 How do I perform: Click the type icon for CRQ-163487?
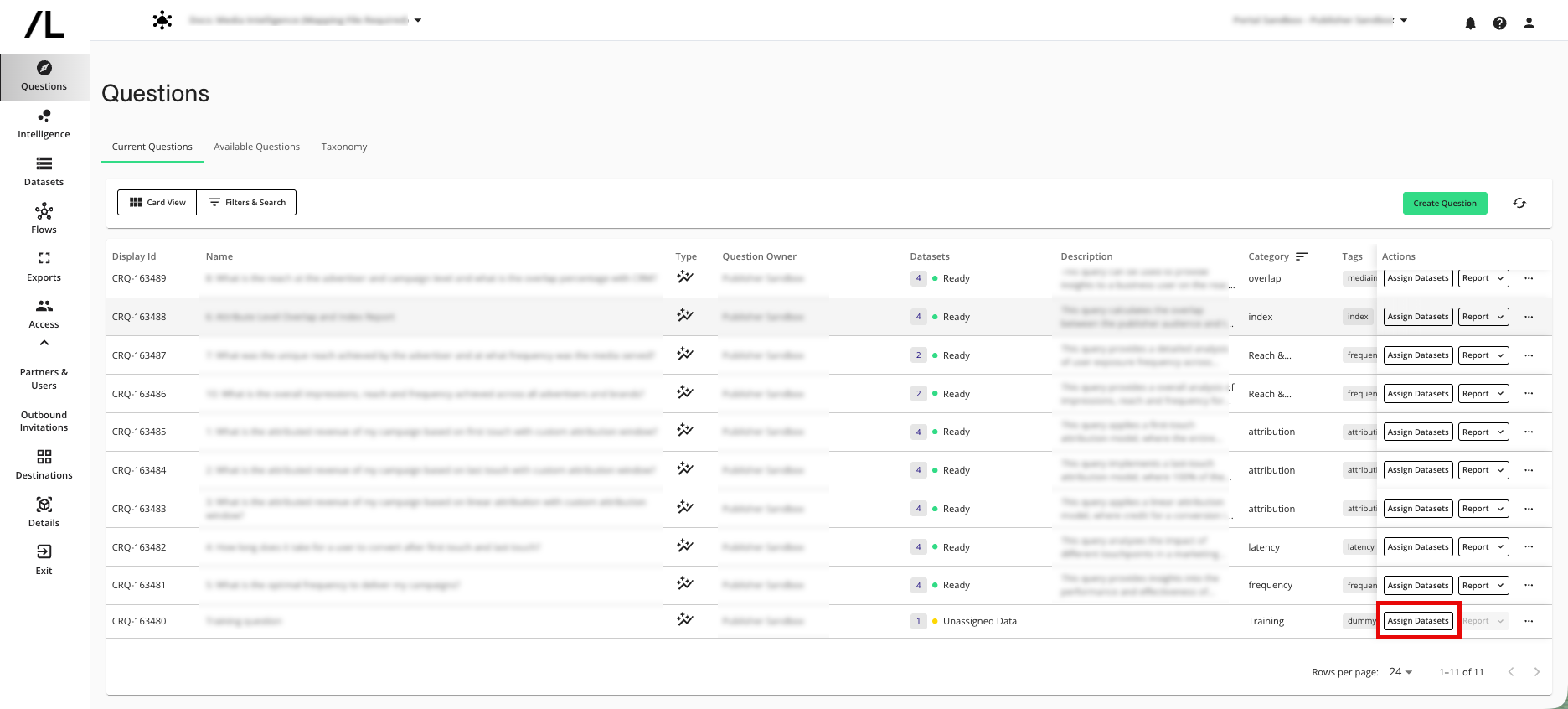click(685, 354)
